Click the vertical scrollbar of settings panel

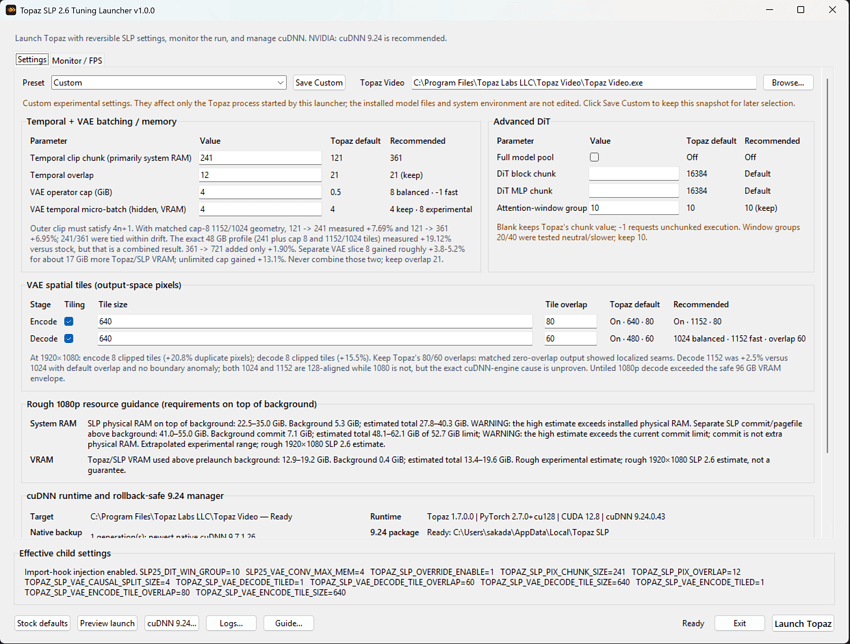(827, 266)
